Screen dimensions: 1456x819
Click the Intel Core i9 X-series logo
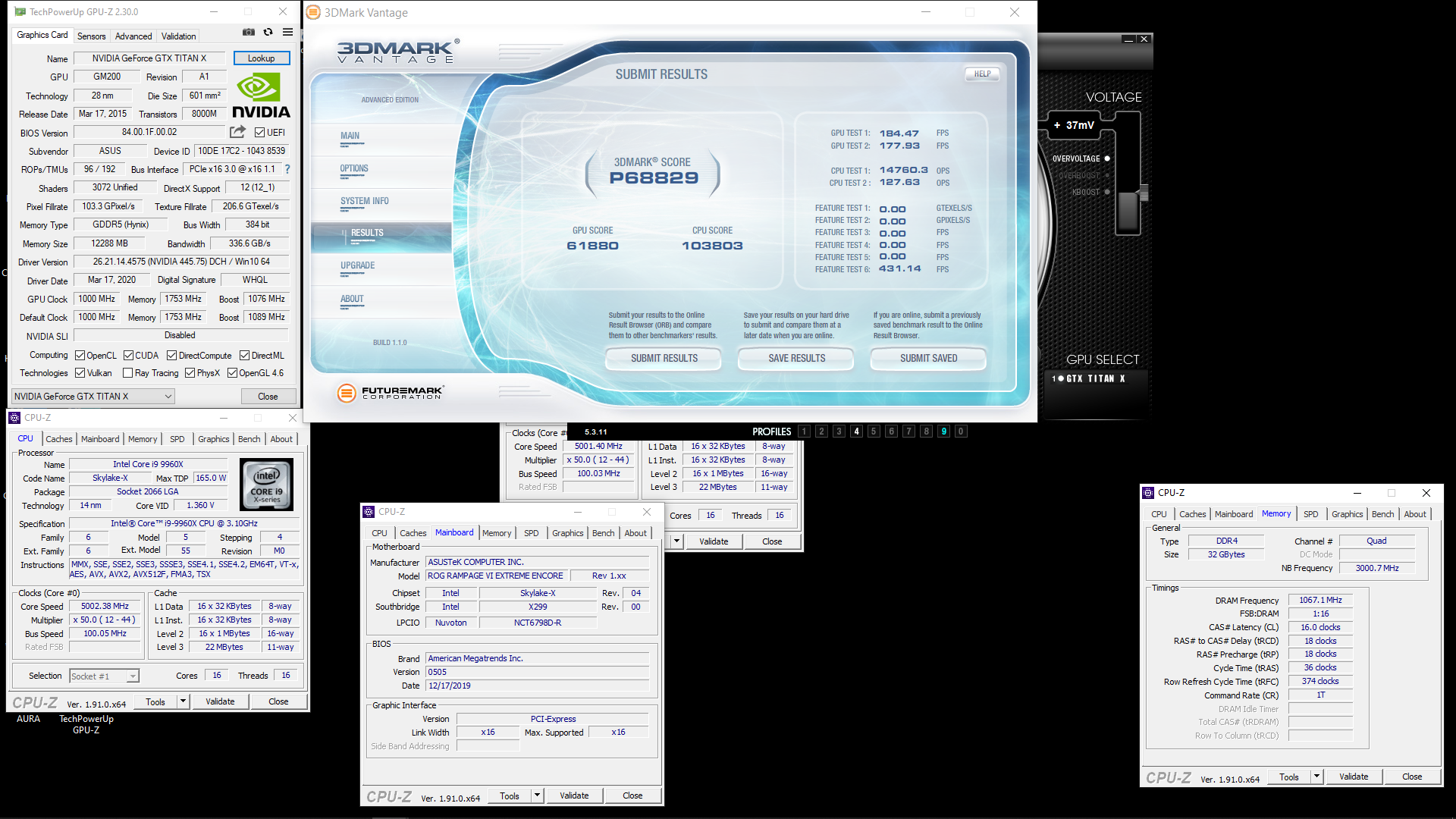pos(266,485)
